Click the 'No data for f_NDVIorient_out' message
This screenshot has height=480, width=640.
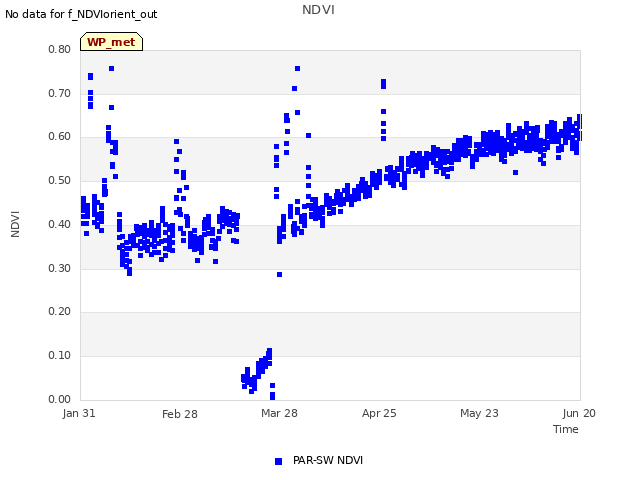[81, 14]
